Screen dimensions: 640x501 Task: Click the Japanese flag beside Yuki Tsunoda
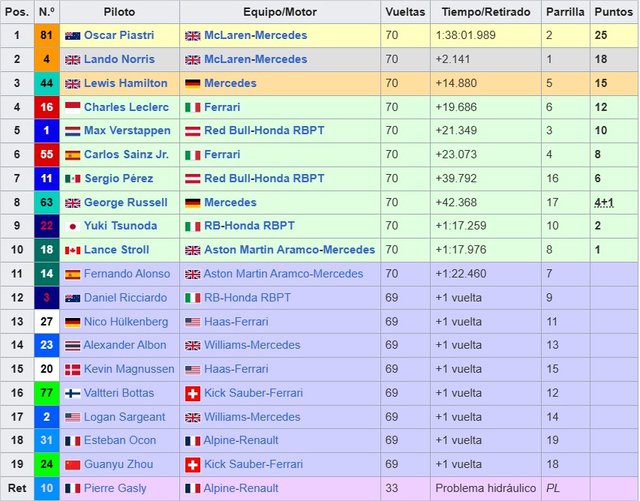[73, 226]
